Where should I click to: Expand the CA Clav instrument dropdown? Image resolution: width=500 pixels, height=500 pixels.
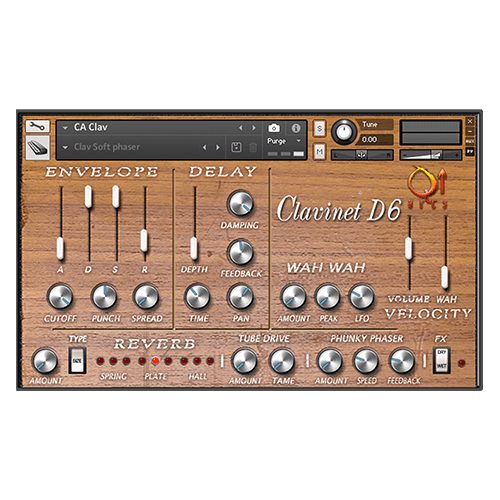tap(65, 128)
